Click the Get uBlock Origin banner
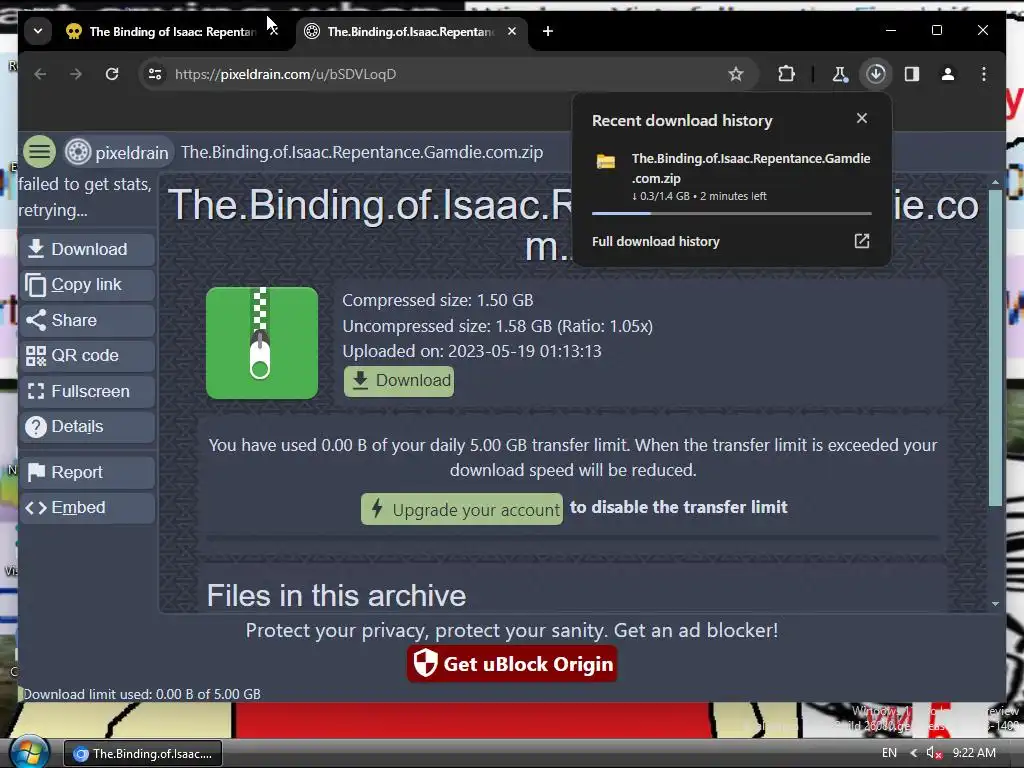The image size is (1024, 768). click(x=512, y=664)
